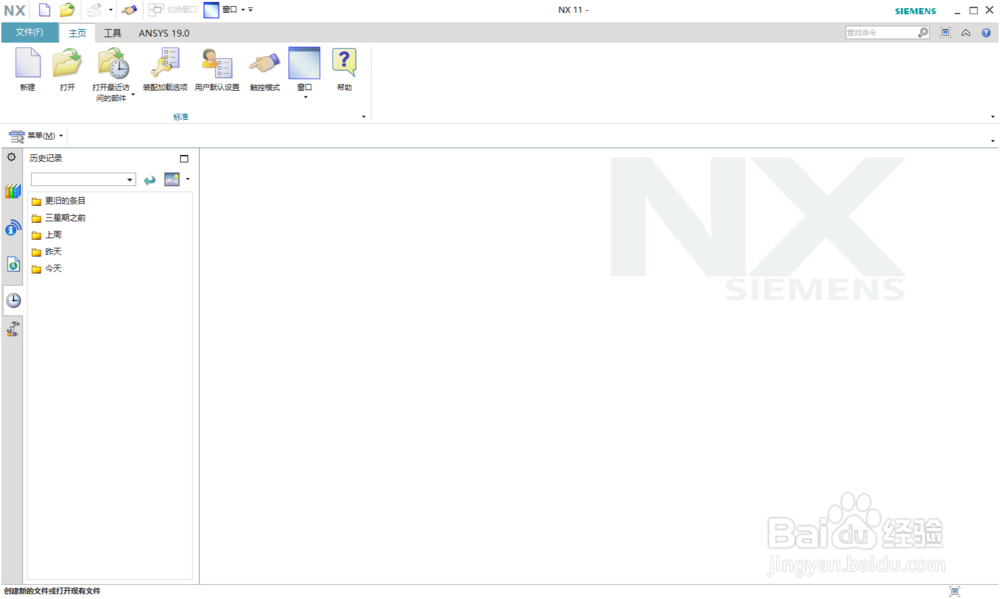The height and width of the screenshot is (599, 1000).
Task: Click the NX logo in title bar
Action: pyautogui.click(x=14, y=10)
